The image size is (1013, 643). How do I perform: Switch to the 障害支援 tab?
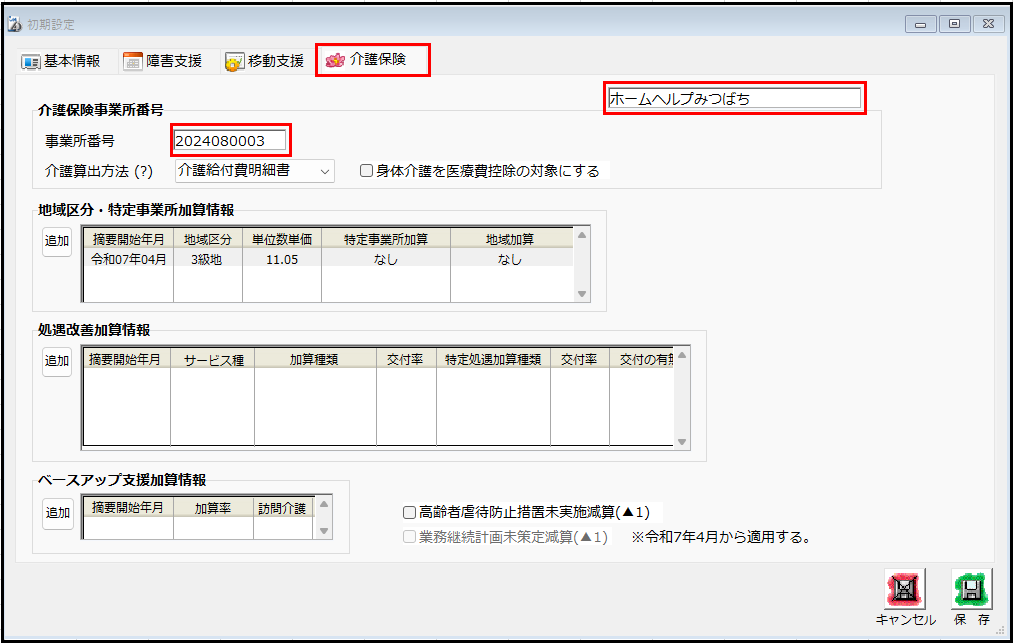click(x=173, y=61)
